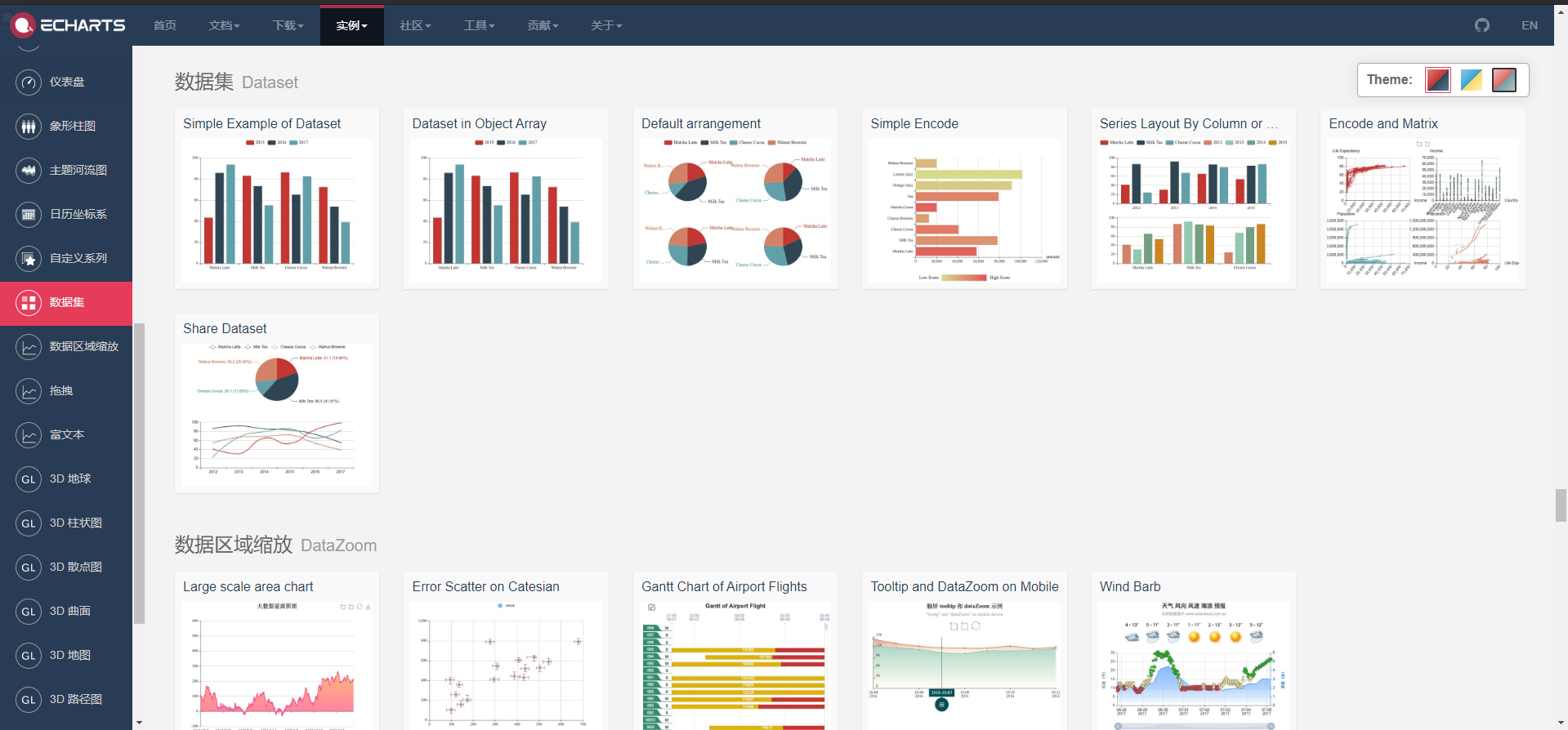Select the 3D 散点图 GL icon
The width and height of the screenshot is (1568, 730).
(x=29, y=567)
